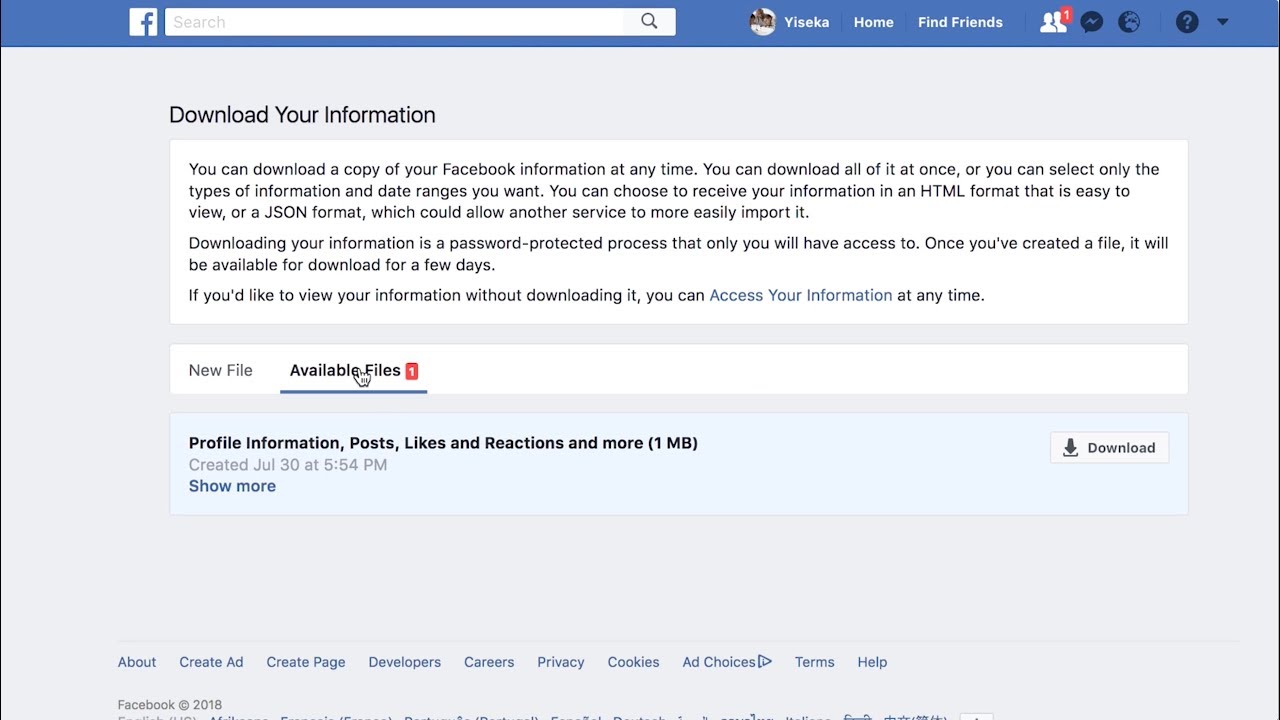Select the Available Files tab
1280x720 pixels.
[x=353, y=370]
